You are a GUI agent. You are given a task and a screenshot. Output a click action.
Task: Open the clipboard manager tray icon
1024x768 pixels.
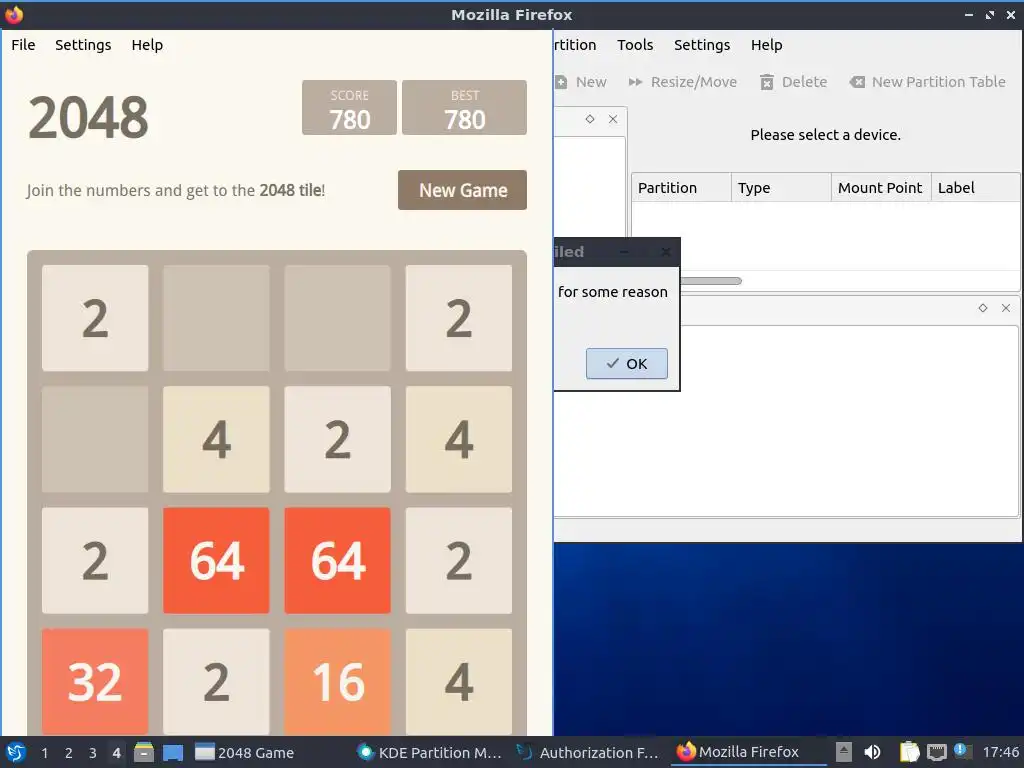click(x=909, y=752)
